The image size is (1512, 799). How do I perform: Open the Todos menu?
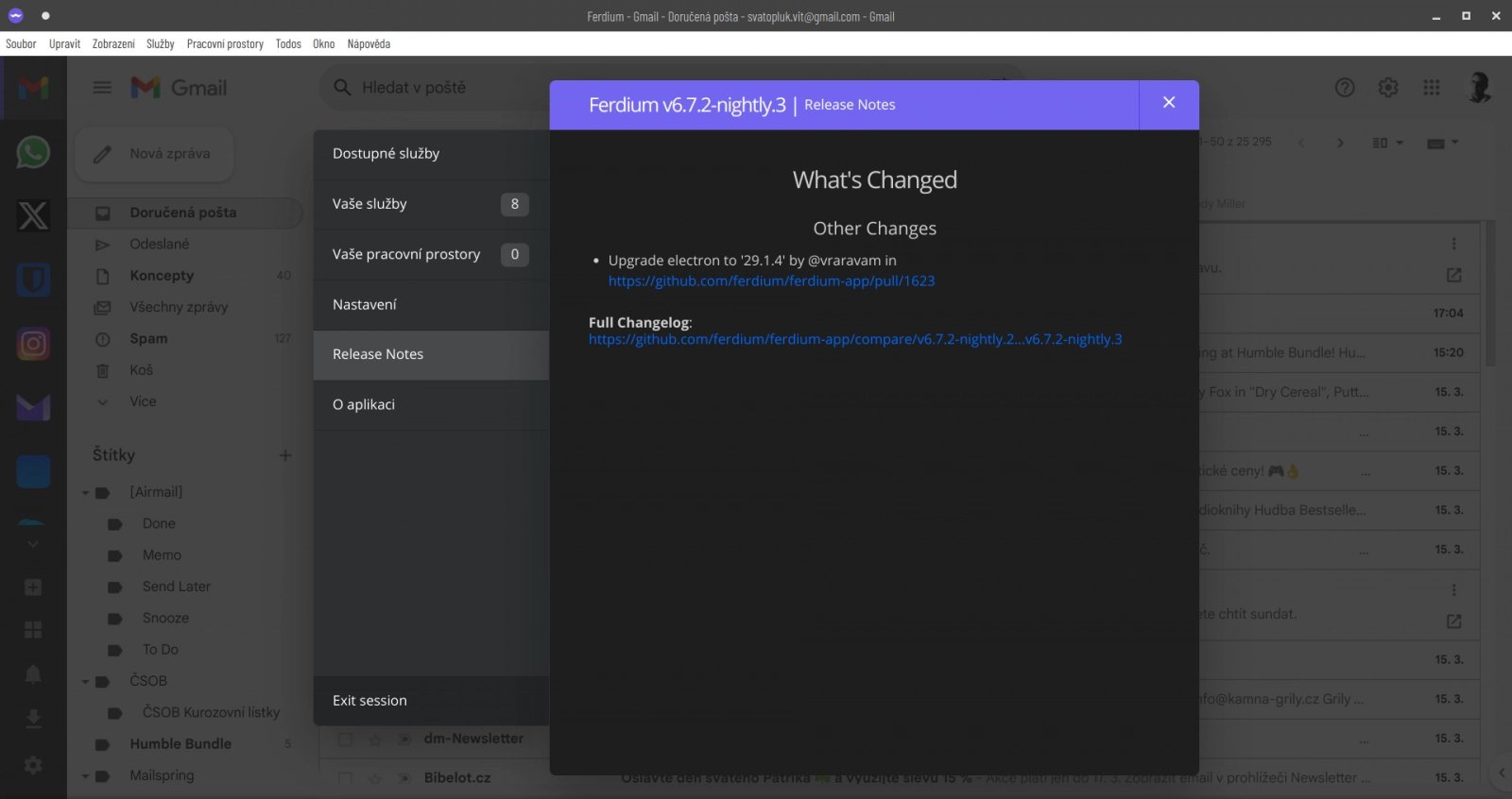pyautogui.click(x=288, y=43)
